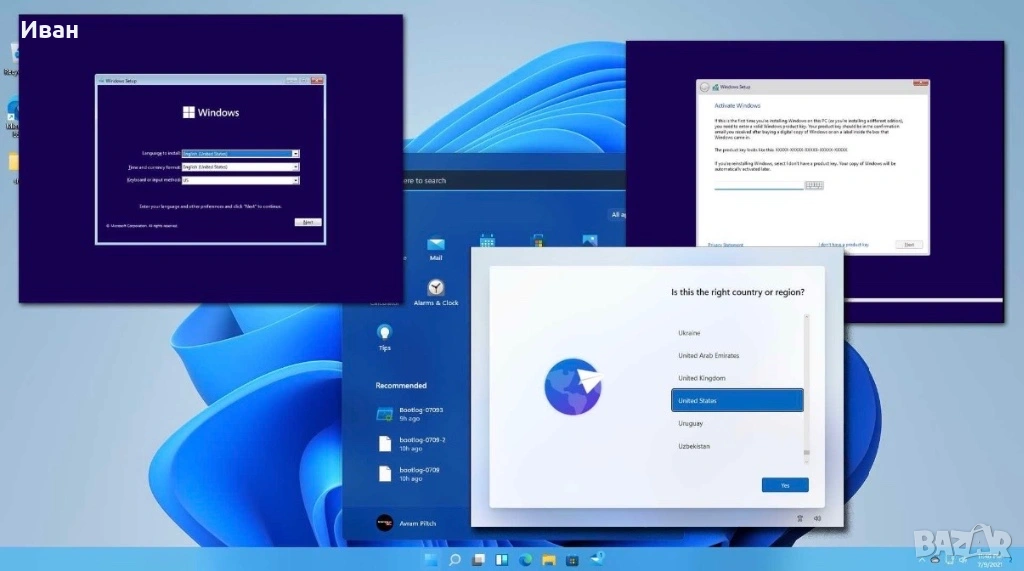1024x571 pixels.
Task: Click the Start button on the taskbar
Action: (431, 559)
